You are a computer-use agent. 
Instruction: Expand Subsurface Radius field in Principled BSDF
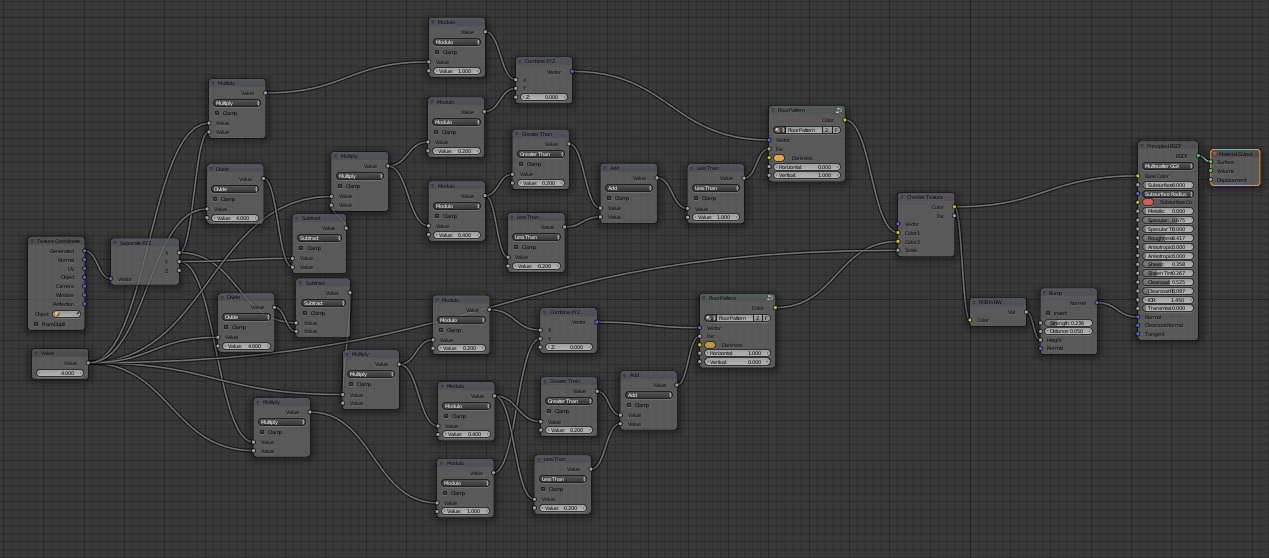(x=1168, y=194)
